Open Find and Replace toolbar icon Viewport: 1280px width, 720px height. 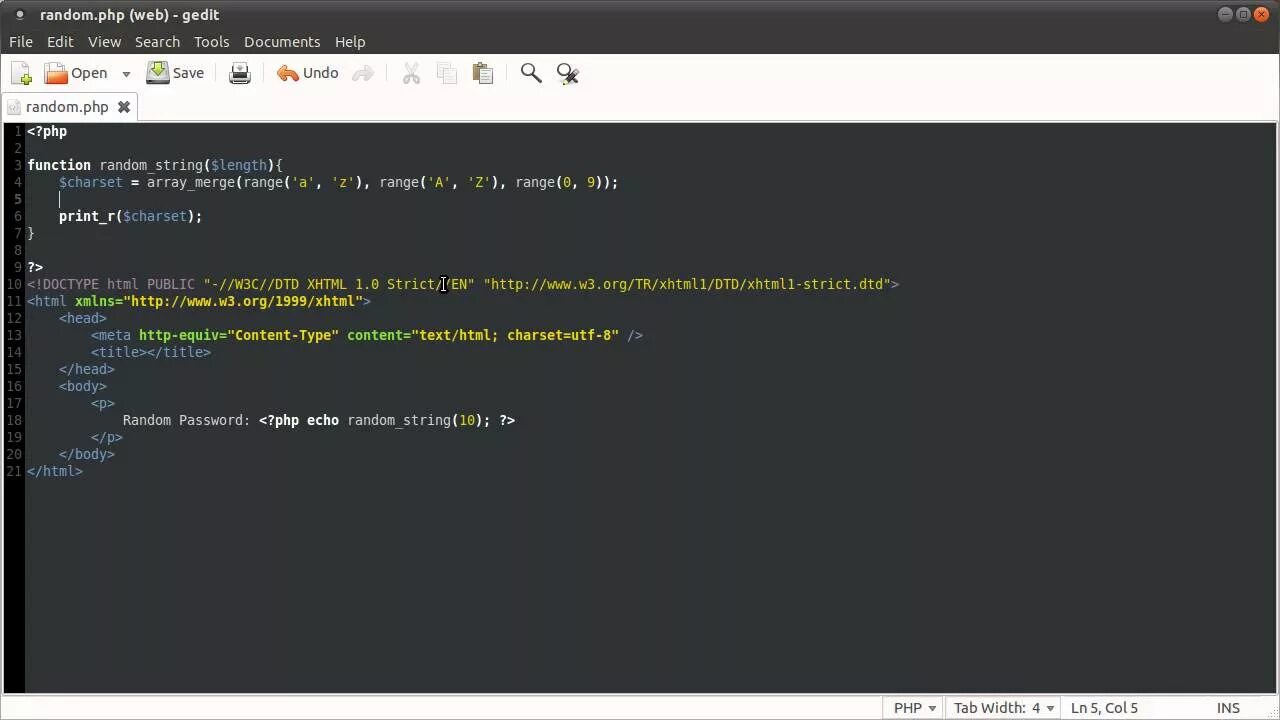(x=567, y=73)
